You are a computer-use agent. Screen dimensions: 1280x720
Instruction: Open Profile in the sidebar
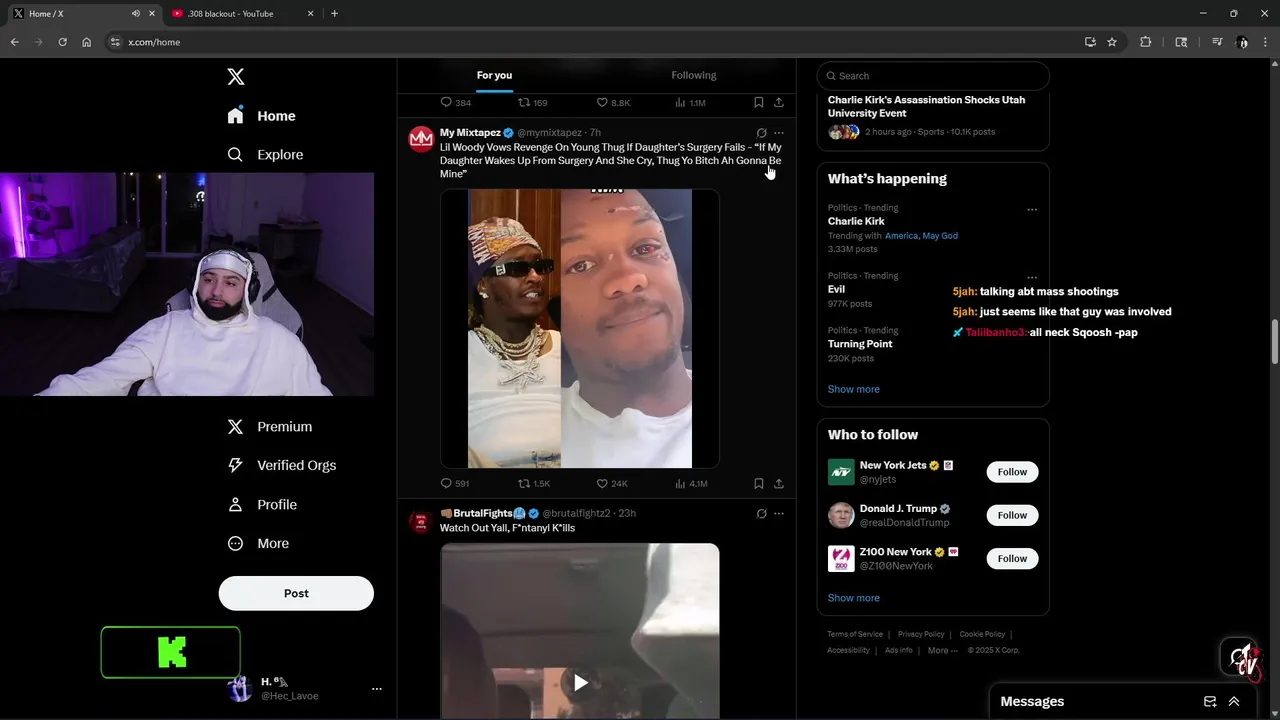tap(262, 505)
